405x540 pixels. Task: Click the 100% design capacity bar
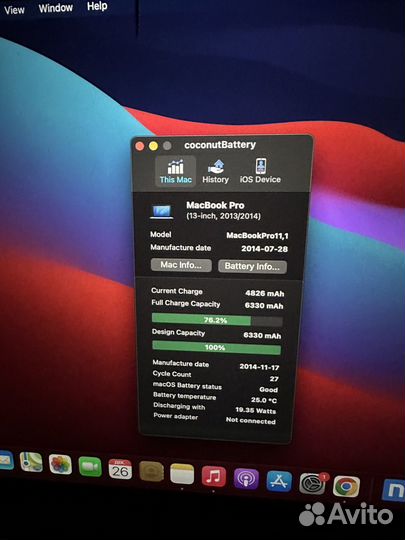pyautogui.click(x=216, y=347)
